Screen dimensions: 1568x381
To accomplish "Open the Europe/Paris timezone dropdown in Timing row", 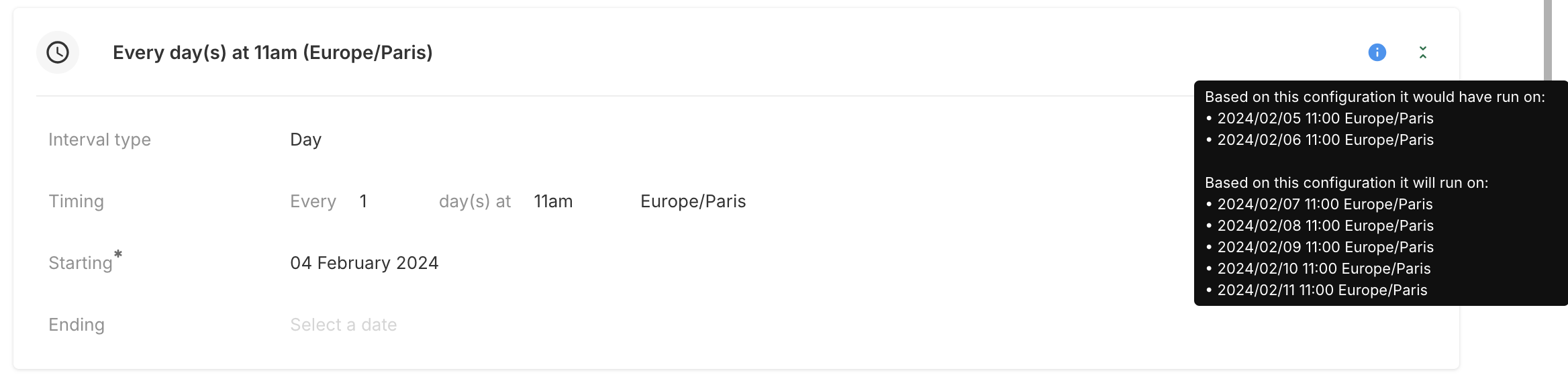I will [x=693, y=201].
